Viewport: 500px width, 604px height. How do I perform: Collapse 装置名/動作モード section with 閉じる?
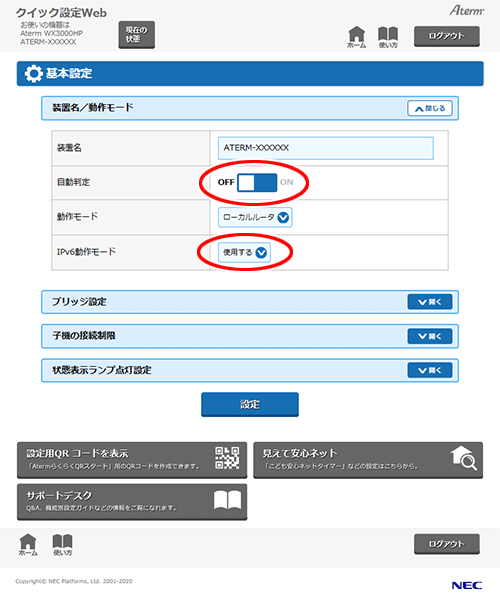(430, 108)
